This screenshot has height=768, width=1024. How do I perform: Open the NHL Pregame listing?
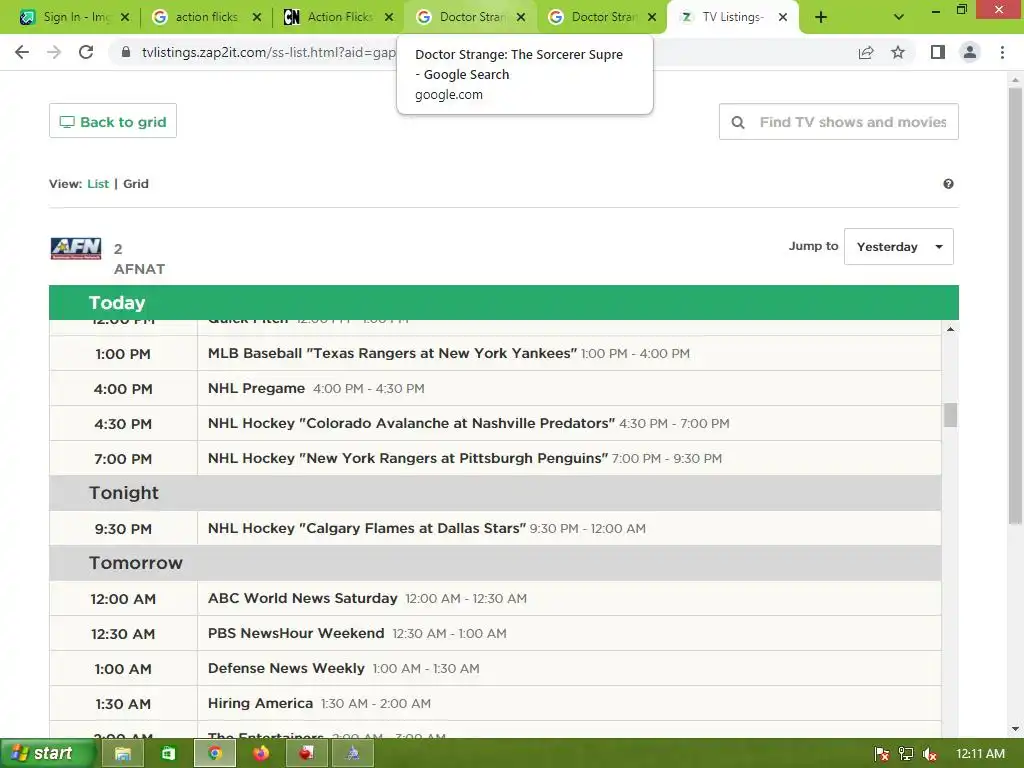coord(256,389)
